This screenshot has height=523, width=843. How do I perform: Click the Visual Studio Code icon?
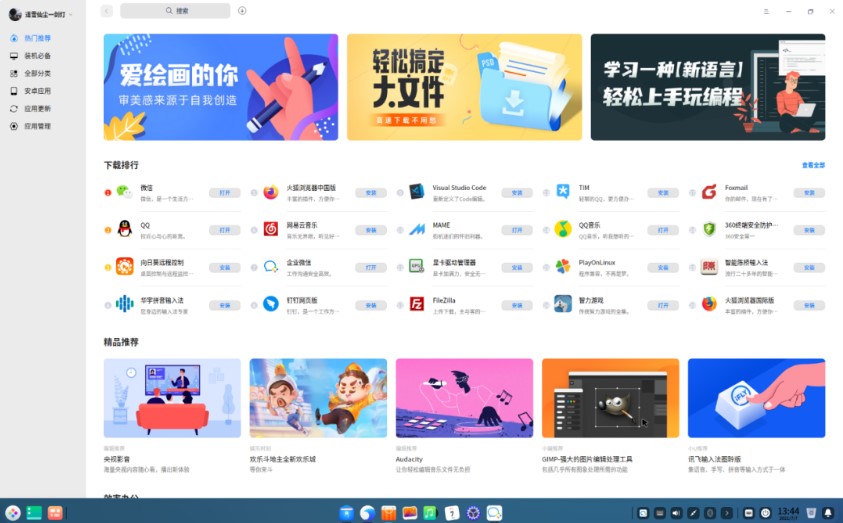pos(417,192)
